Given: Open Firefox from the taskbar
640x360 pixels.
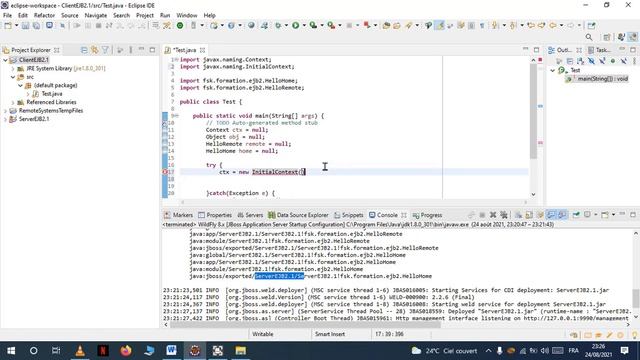Looking at the screenshot, I should click(126, 351).
